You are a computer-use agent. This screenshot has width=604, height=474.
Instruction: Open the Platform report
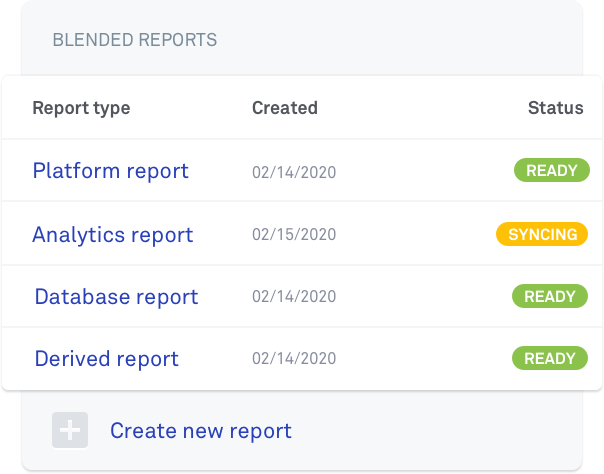(x=110, y=171)
